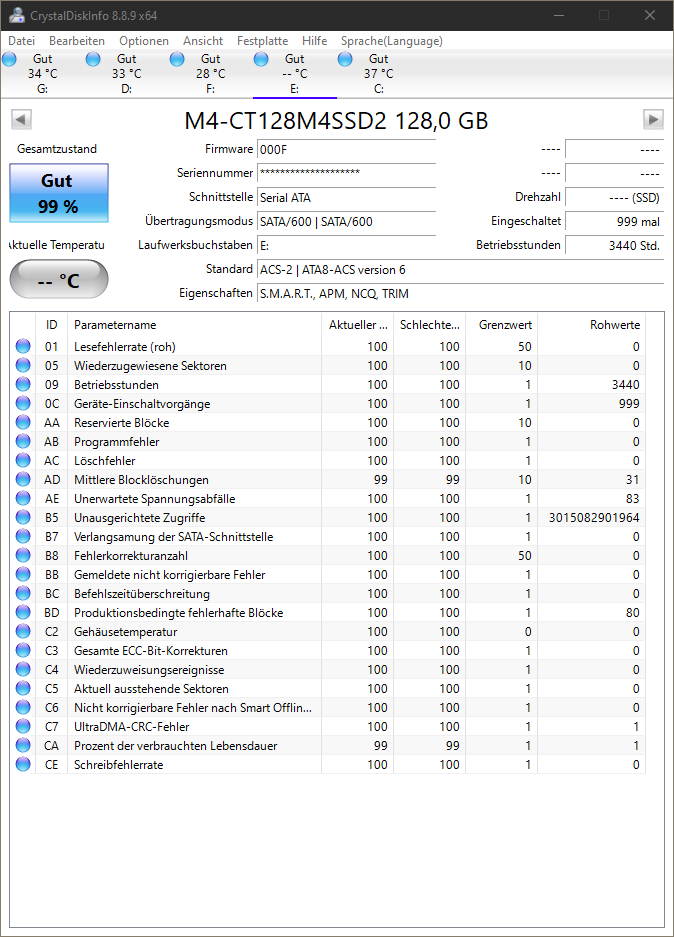Select the Aktuell ausstehende Sektoren row

click(x=328, y=688)
